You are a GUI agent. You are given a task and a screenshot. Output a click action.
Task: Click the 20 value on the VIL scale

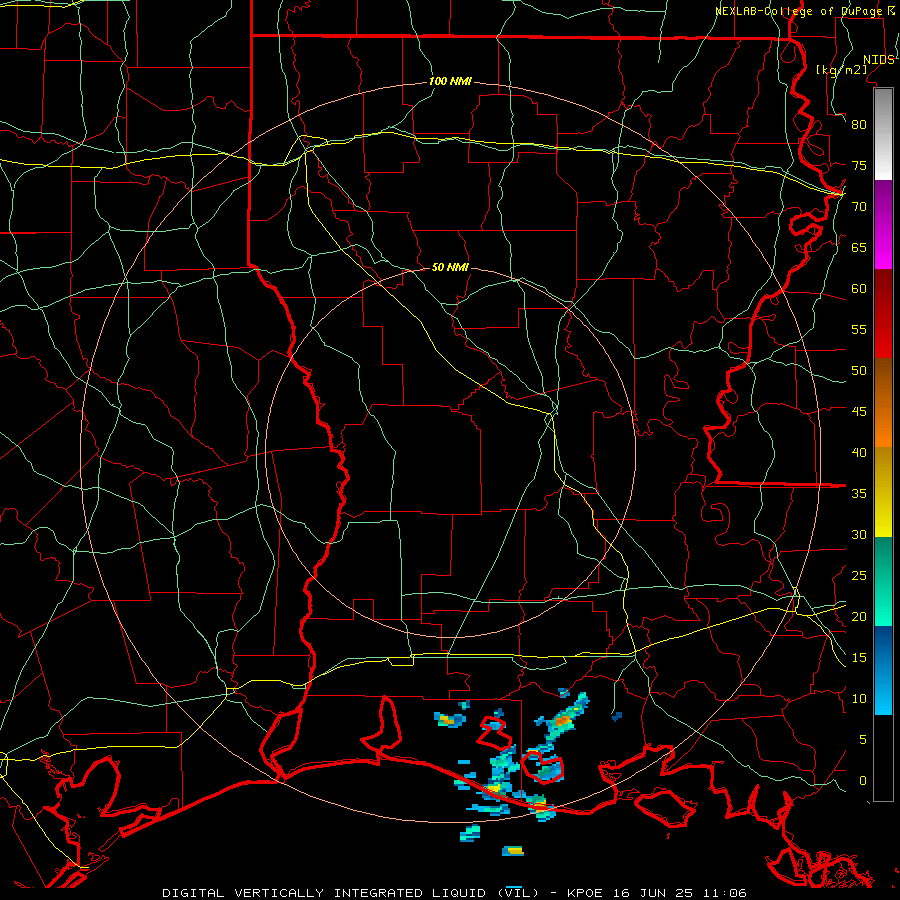[859, 617]
